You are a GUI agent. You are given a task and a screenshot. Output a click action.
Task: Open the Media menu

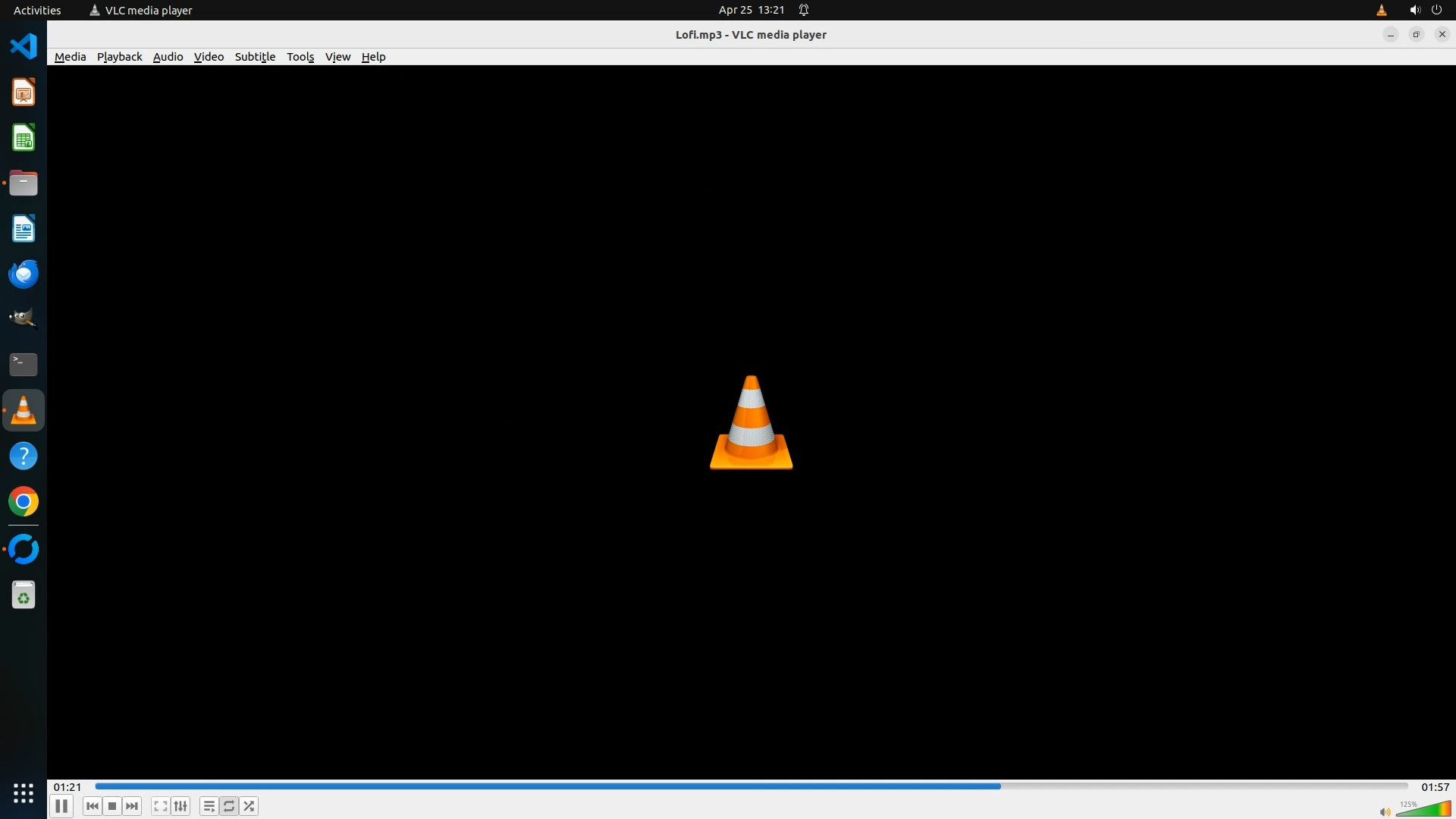(70, 57)
